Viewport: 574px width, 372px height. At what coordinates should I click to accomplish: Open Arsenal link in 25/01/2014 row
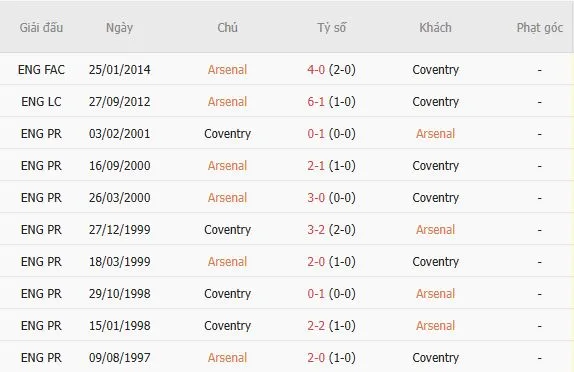[x=227, y=70]
